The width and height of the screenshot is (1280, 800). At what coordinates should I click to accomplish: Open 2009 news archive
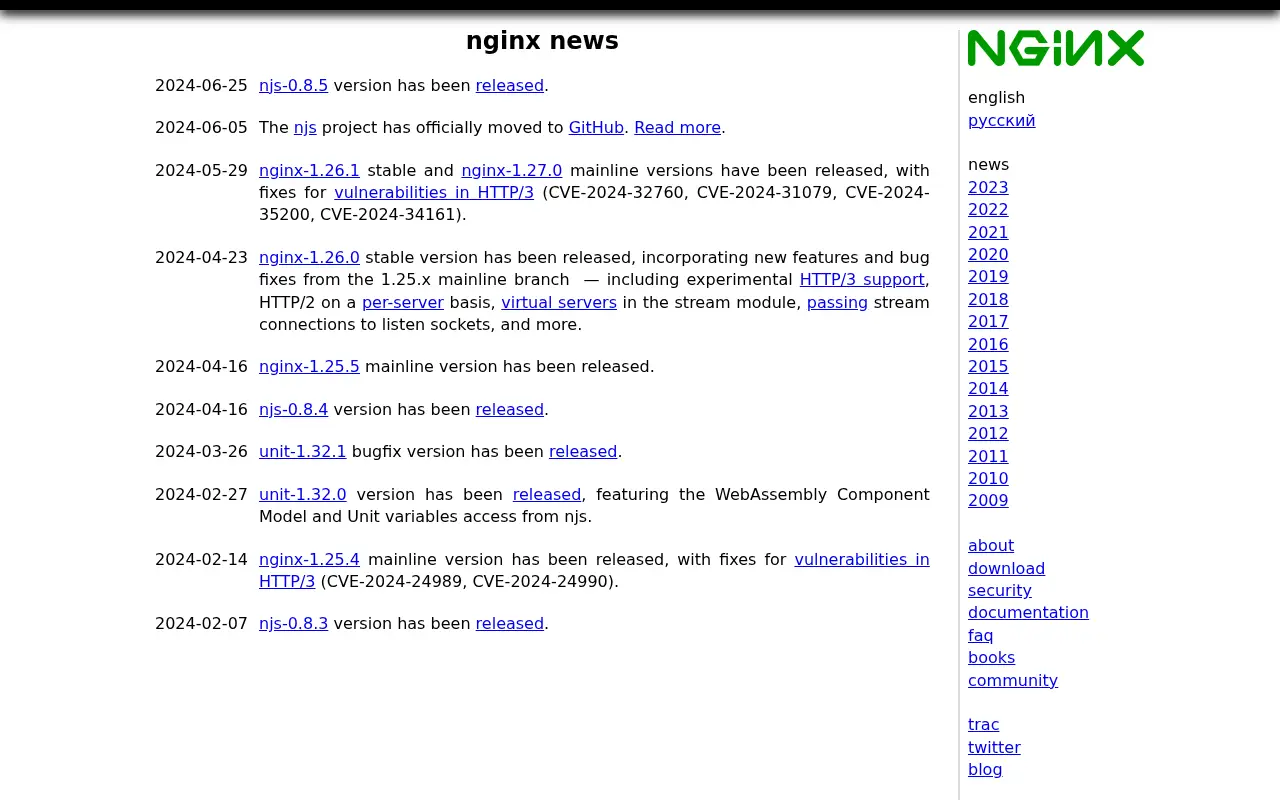[988, 501]
